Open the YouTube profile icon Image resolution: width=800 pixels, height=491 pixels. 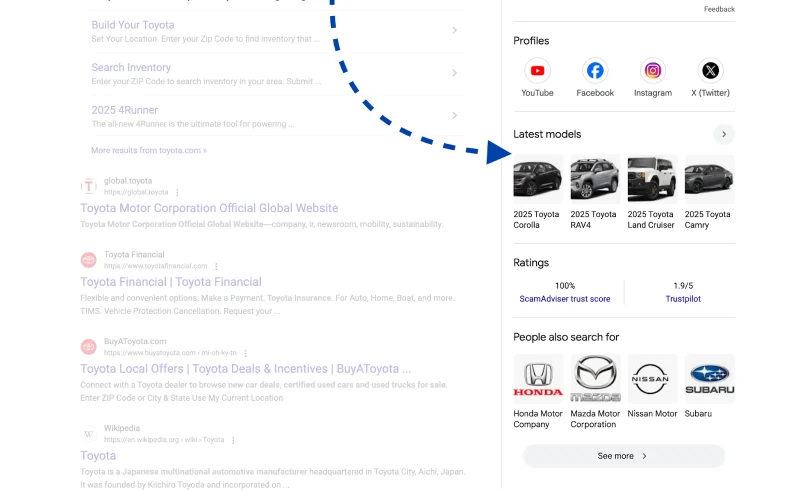(537, 70)
